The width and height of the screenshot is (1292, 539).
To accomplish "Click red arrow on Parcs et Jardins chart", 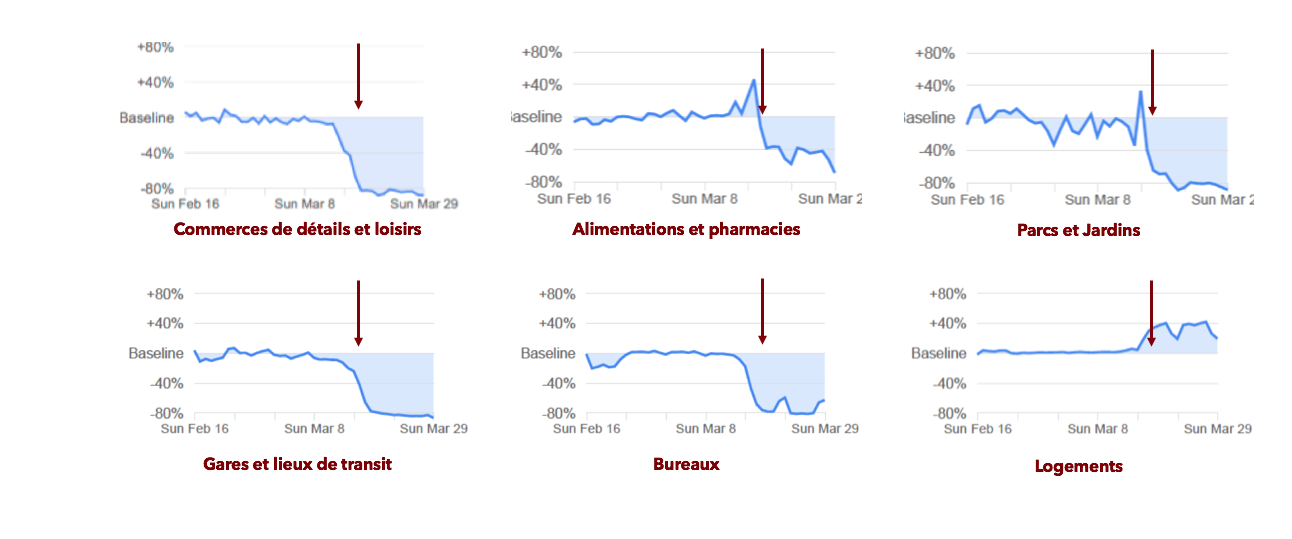I will click(1151, 82).
